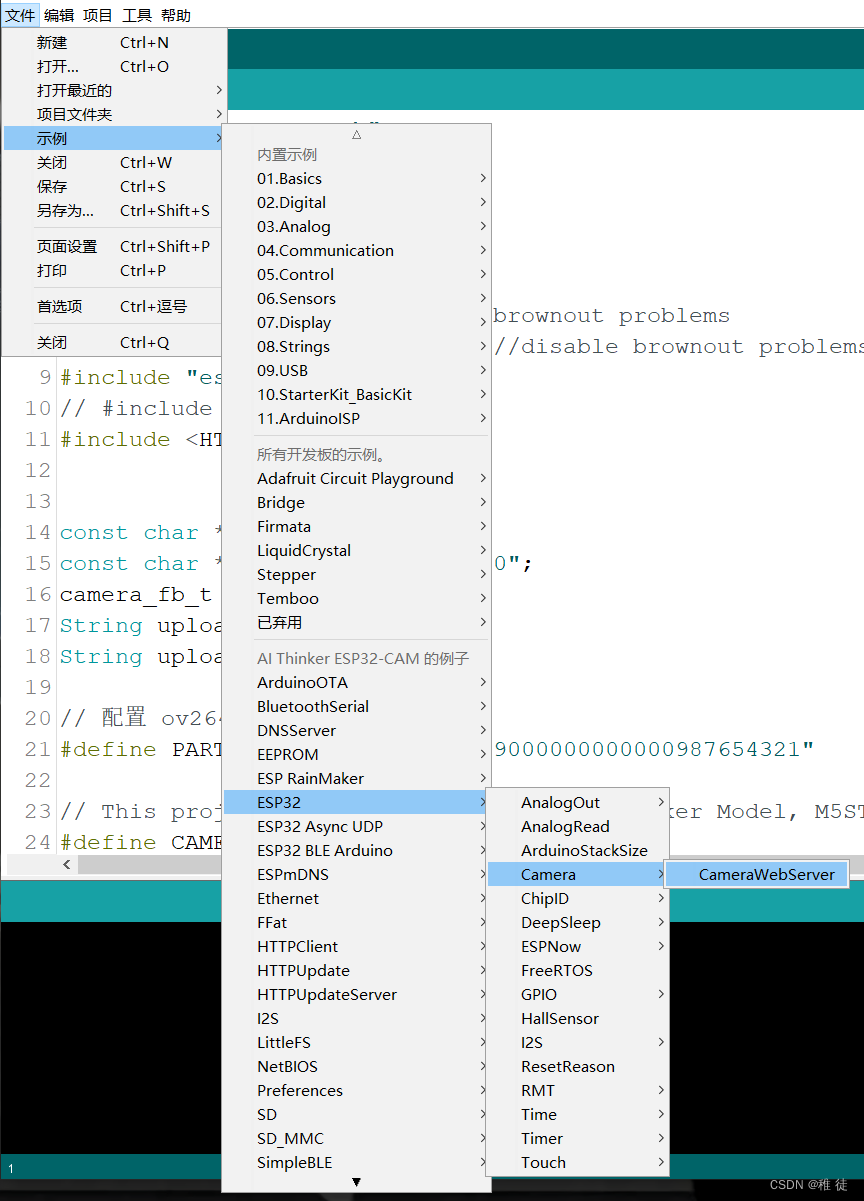864x1201 pixels.
Task: Open BluetoothSerial examples
Action: [x=356, y=707]
